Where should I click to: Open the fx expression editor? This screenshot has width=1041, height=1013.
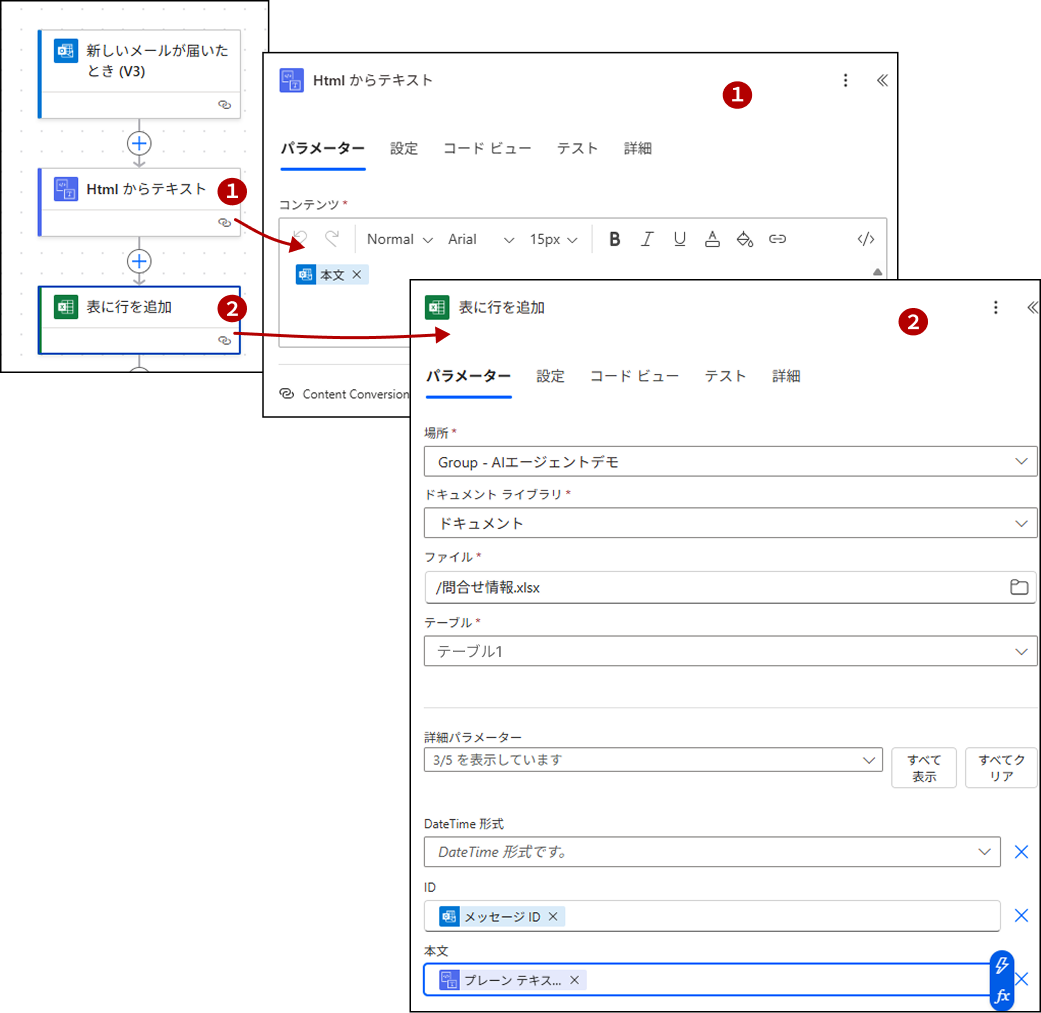pos(1002,996)
